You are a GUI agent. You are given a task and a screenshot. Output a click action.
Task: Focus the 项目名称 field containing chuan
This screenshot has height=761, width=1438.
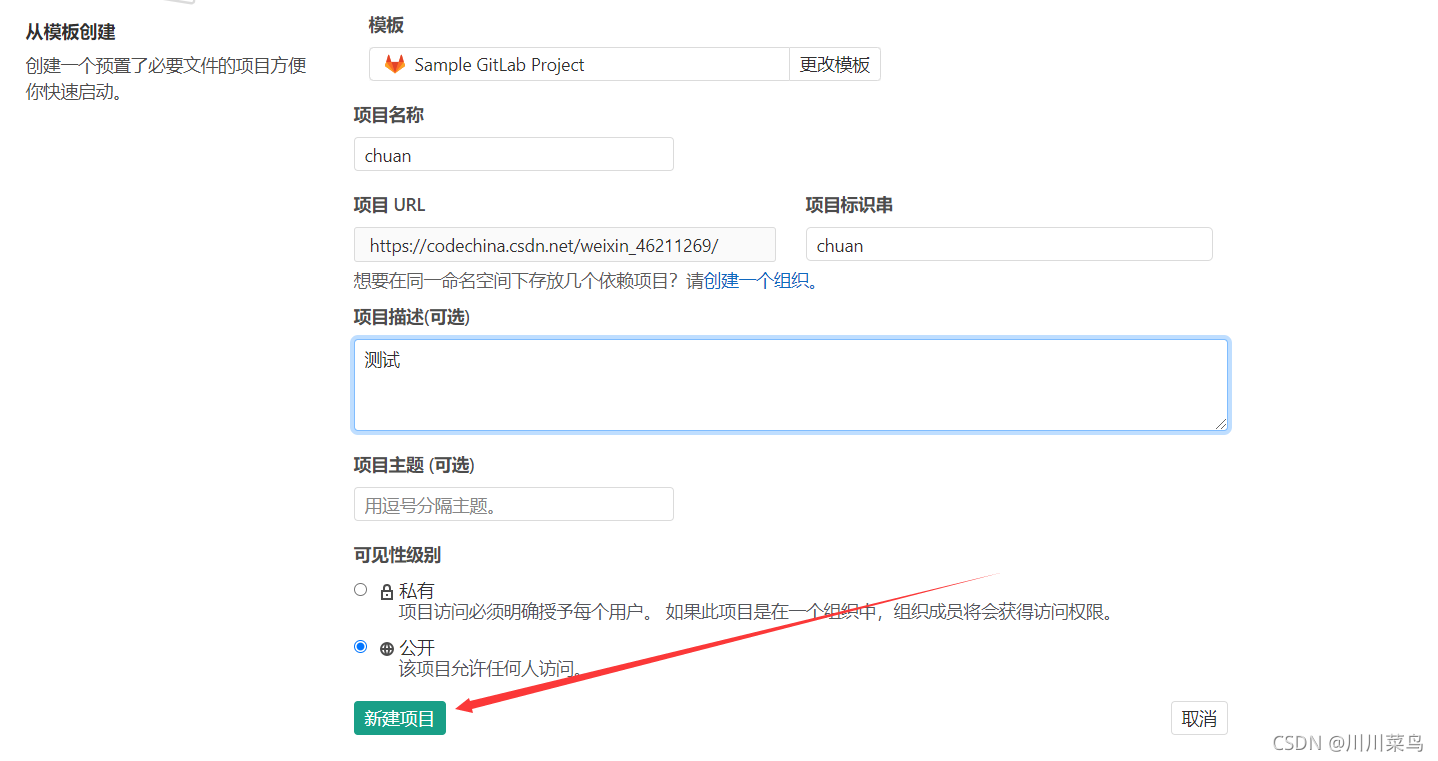[513, 155]
